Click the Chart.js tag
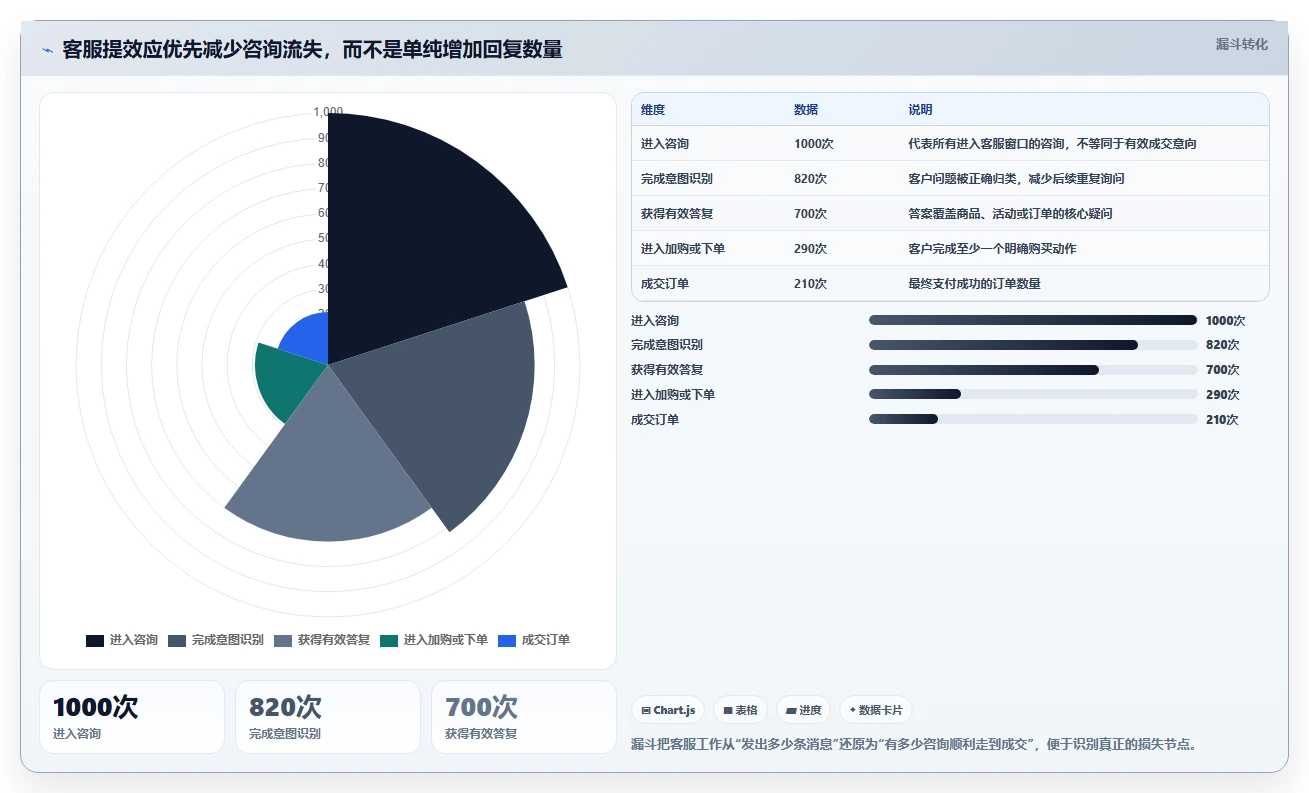 (x=668, y=710)
